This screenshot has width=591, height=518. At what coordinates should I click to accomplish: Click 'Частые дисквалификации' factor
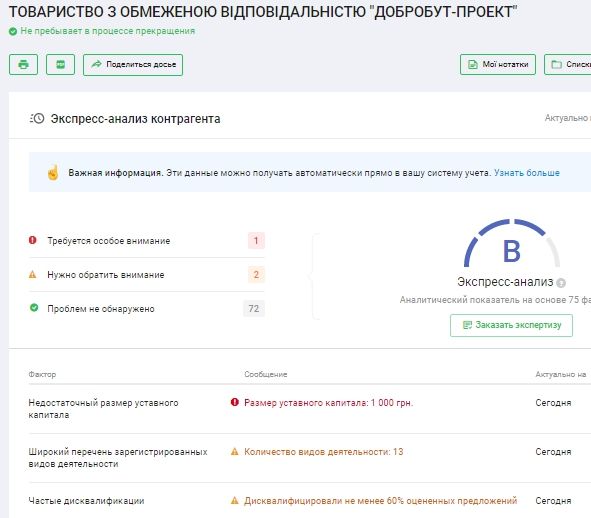[86, 501]
